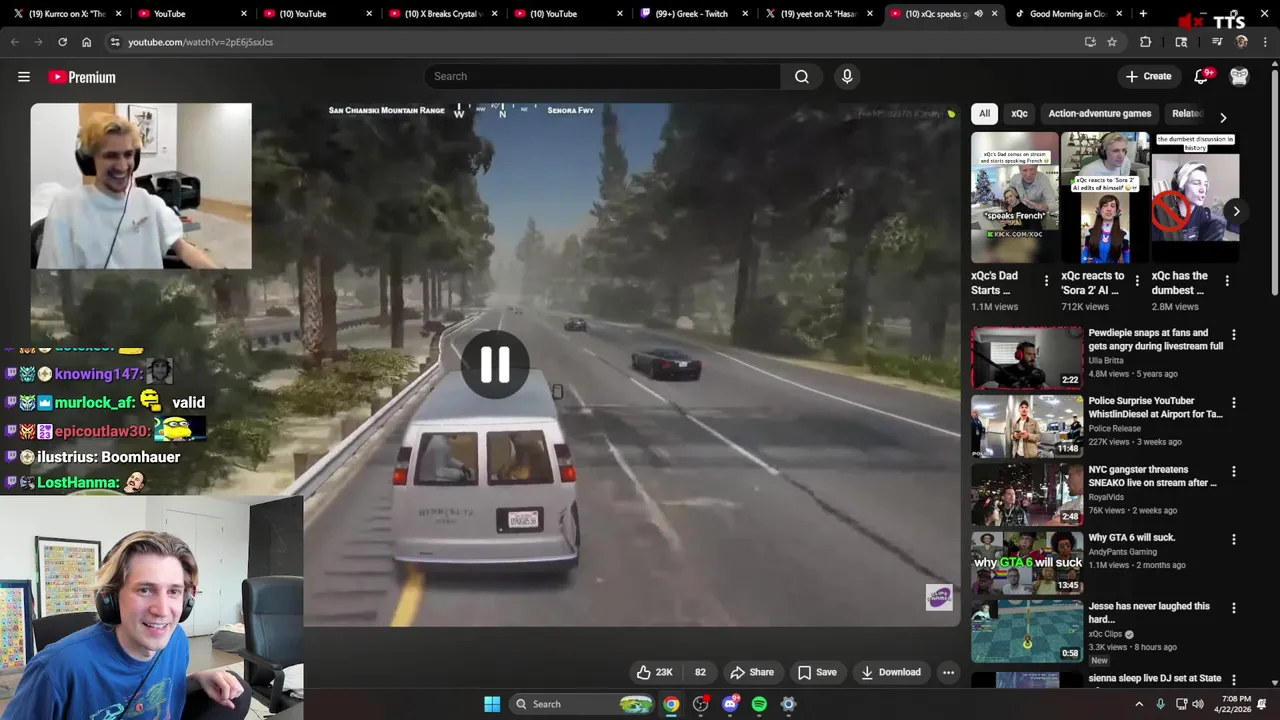Start voice search with the microphone icon

click(847, 76)
